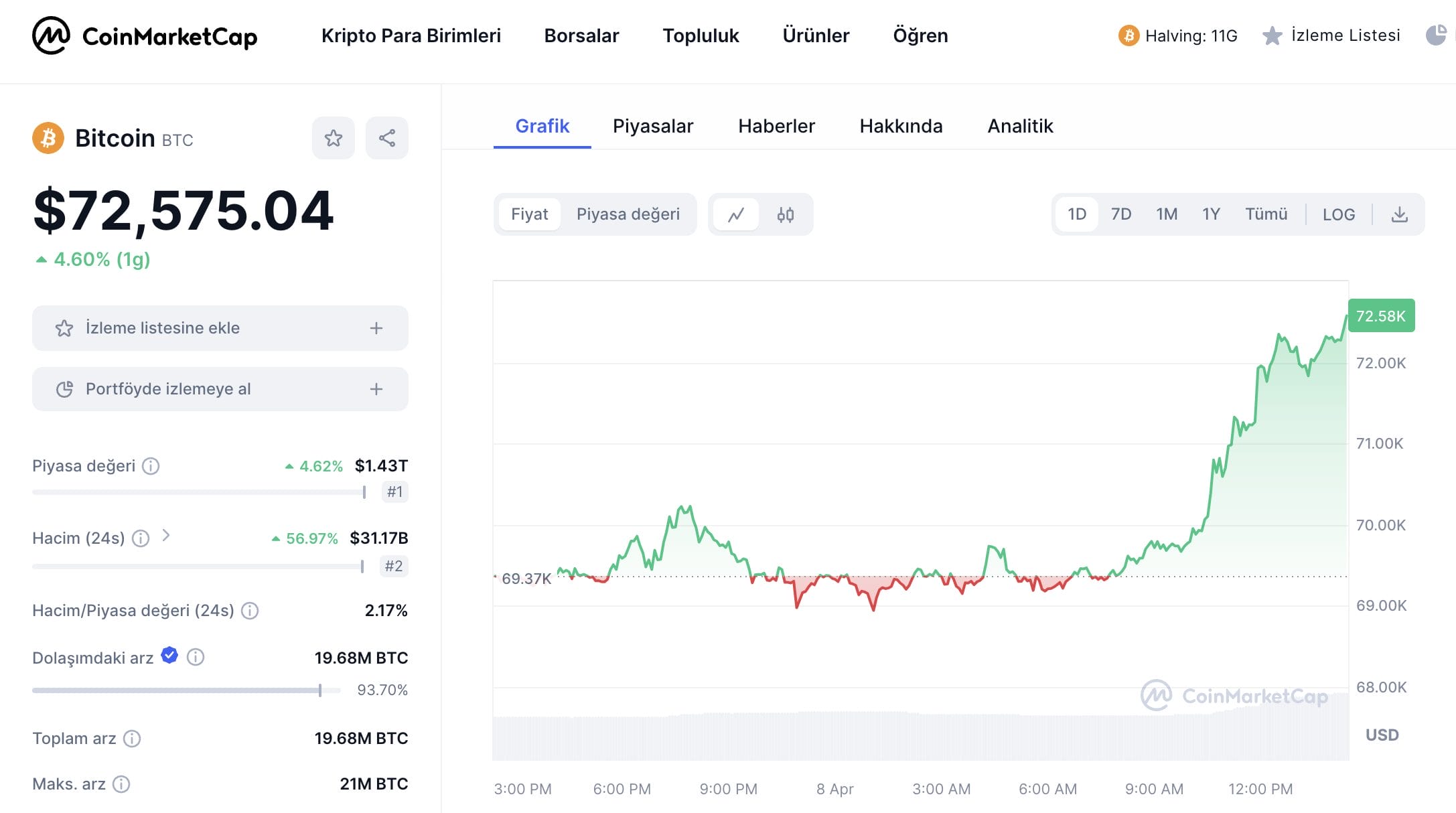Switch to candlestick chart icon
The height and width of the screenshot is (813, 1456).
(785, 215)
